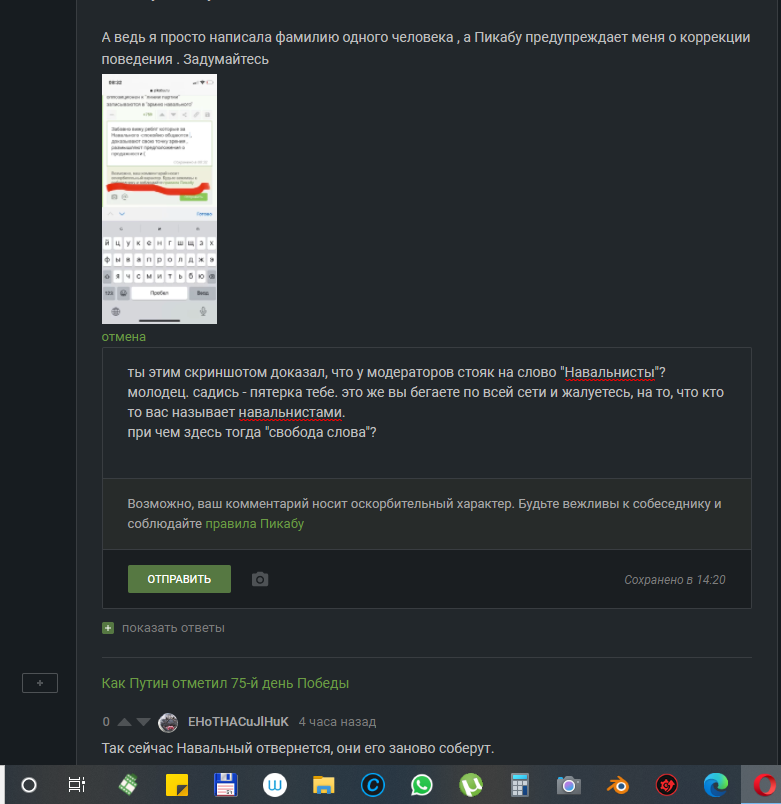The width and height of the screenshot is (781, 804).
Task: Open the attached phone screenshot thumbnail
Action: tap(159, 199)
